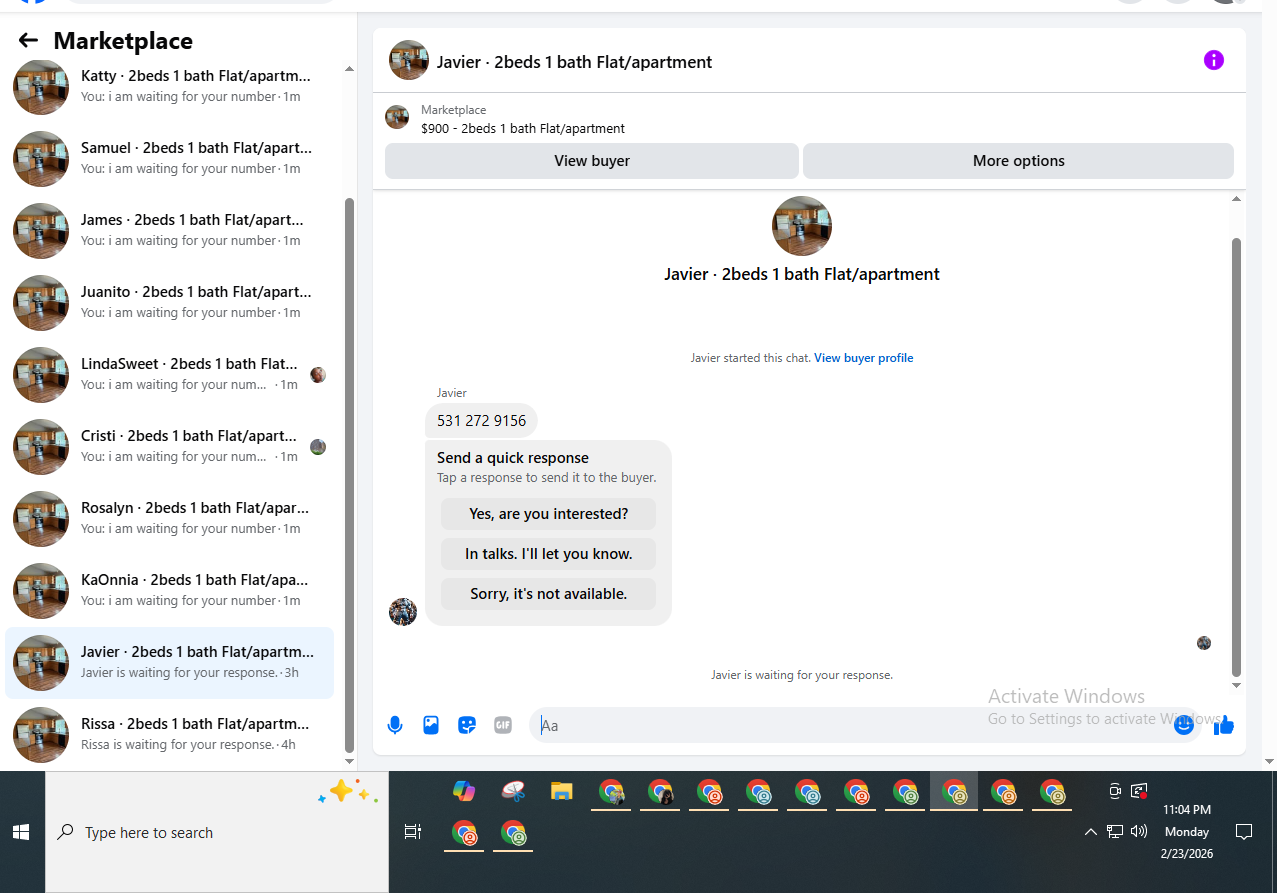
Task: Click the chat pane scrollbar thumb
Action: [1237, 457]
